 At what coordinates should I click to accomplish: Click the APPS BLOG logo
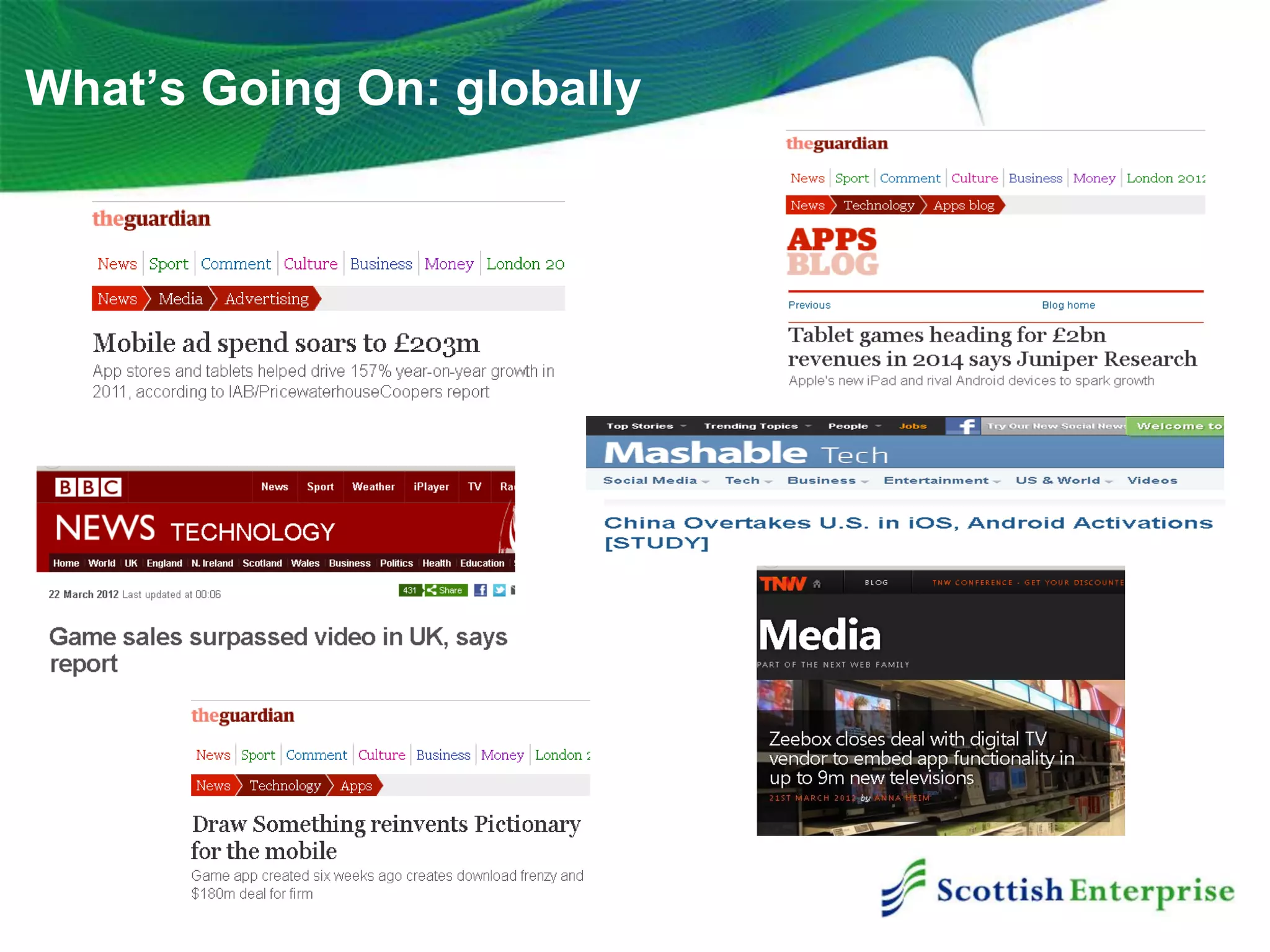[x=832, y=251]
